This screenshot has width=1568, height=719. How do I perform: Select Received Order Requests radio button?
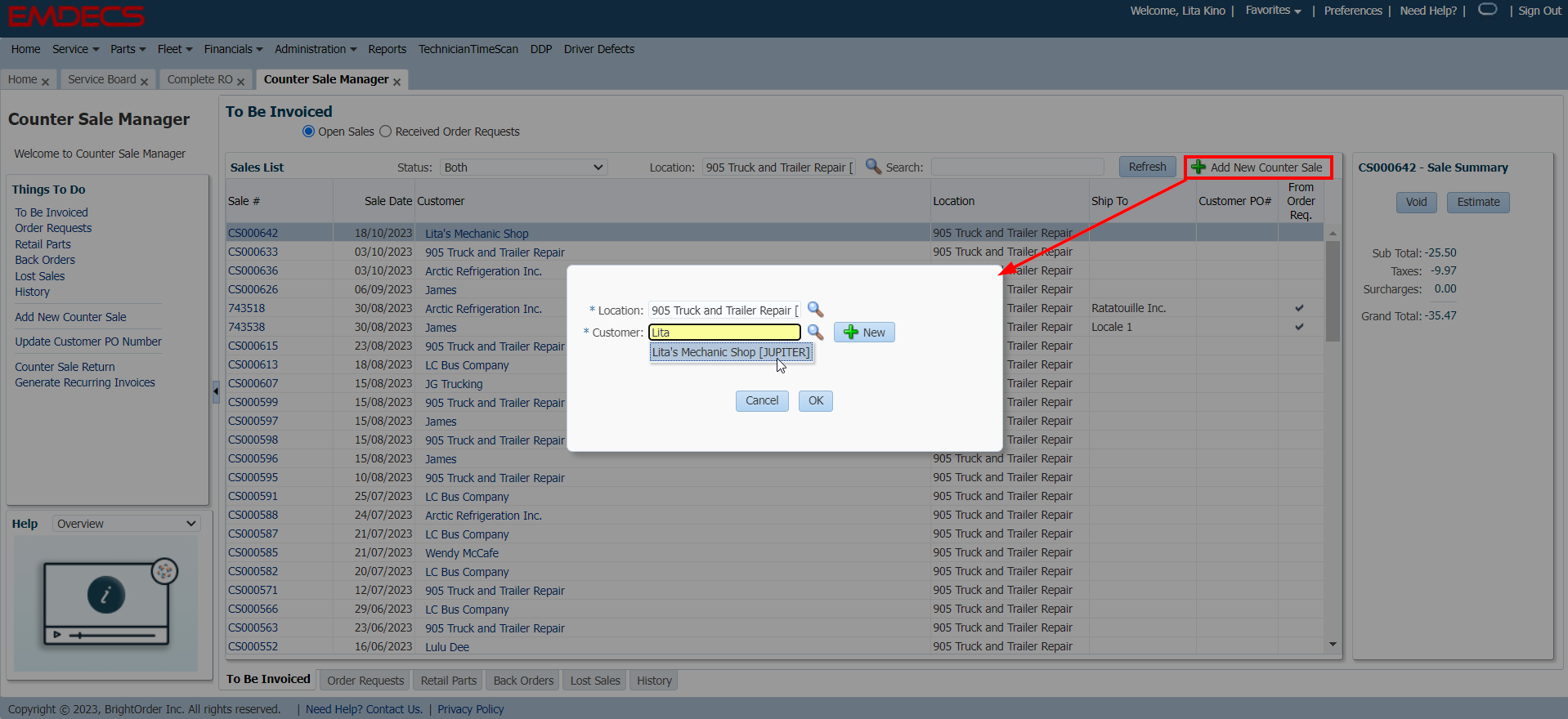(385, 132)
